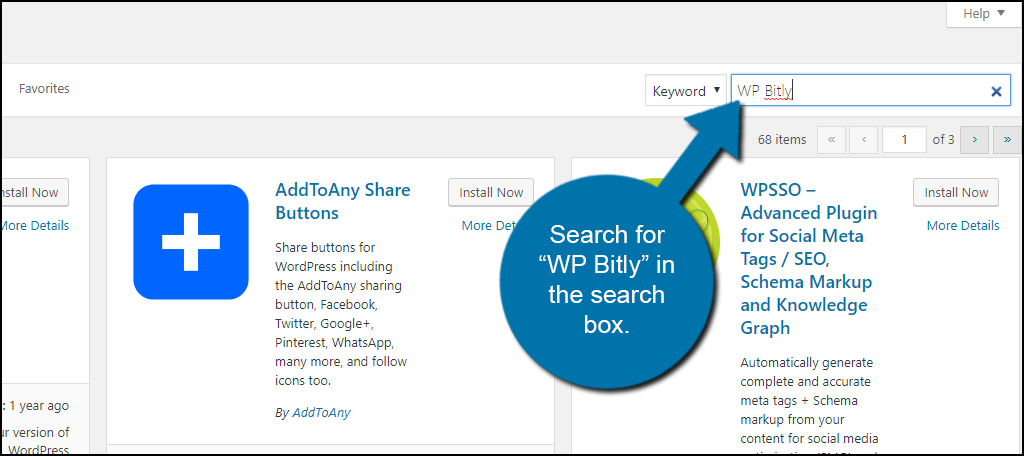Jump to the last results page
This screenshot has height=456, width=1024.
(x=1007, y=140)
